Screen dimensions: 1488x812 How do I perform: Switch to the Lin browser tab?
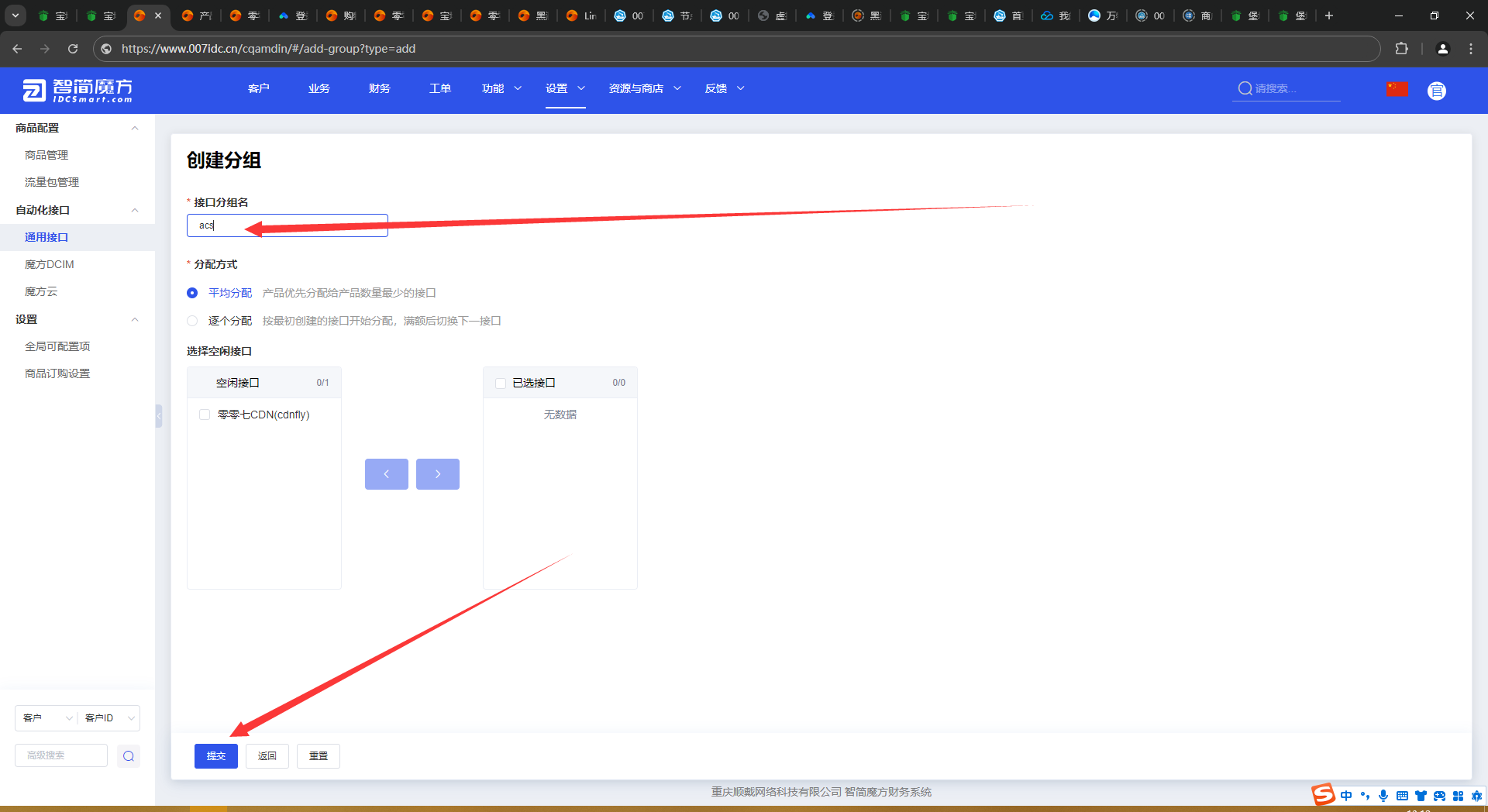(x=582, y=15)
